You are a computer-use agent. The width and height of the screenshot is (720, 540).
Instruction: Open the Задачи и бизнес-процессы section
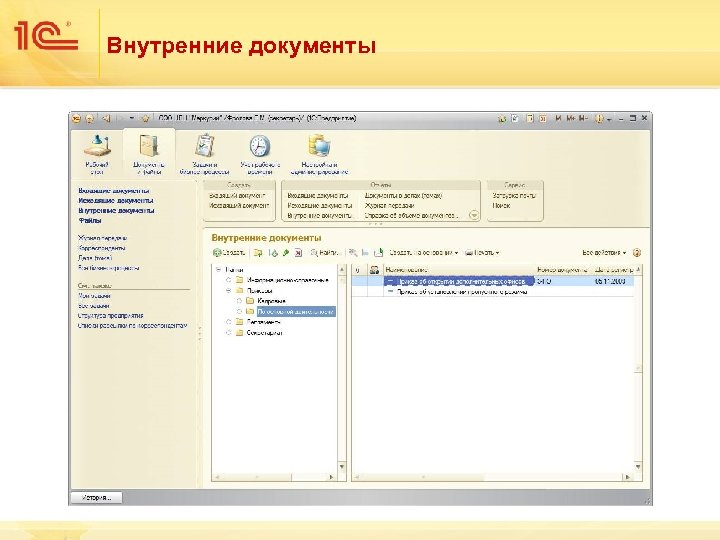(x=204, y=155)
